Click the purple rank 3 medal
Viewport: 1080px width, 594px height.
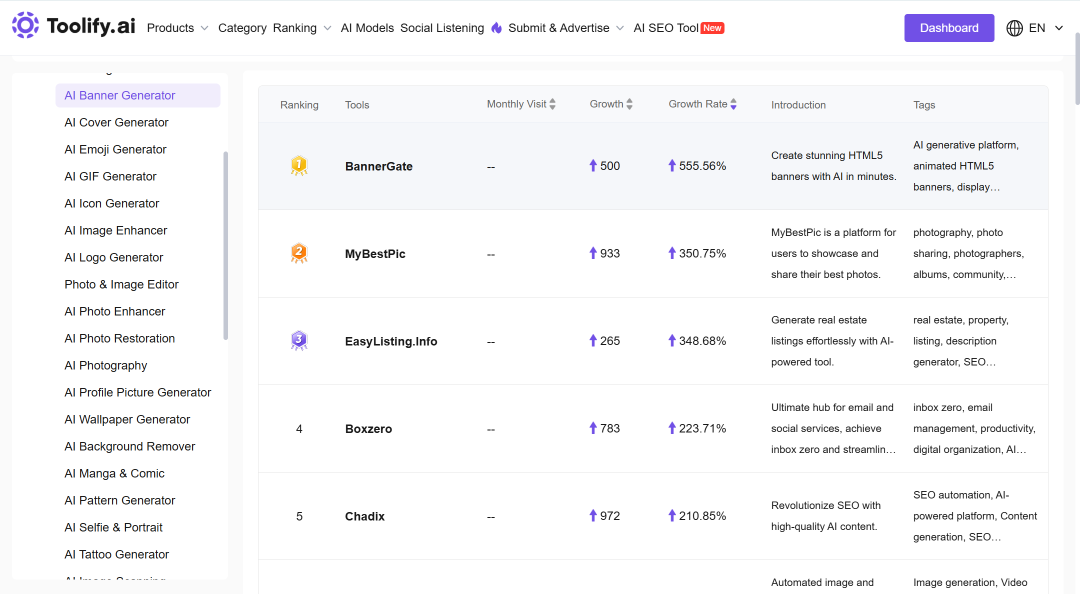coord(299,340)
